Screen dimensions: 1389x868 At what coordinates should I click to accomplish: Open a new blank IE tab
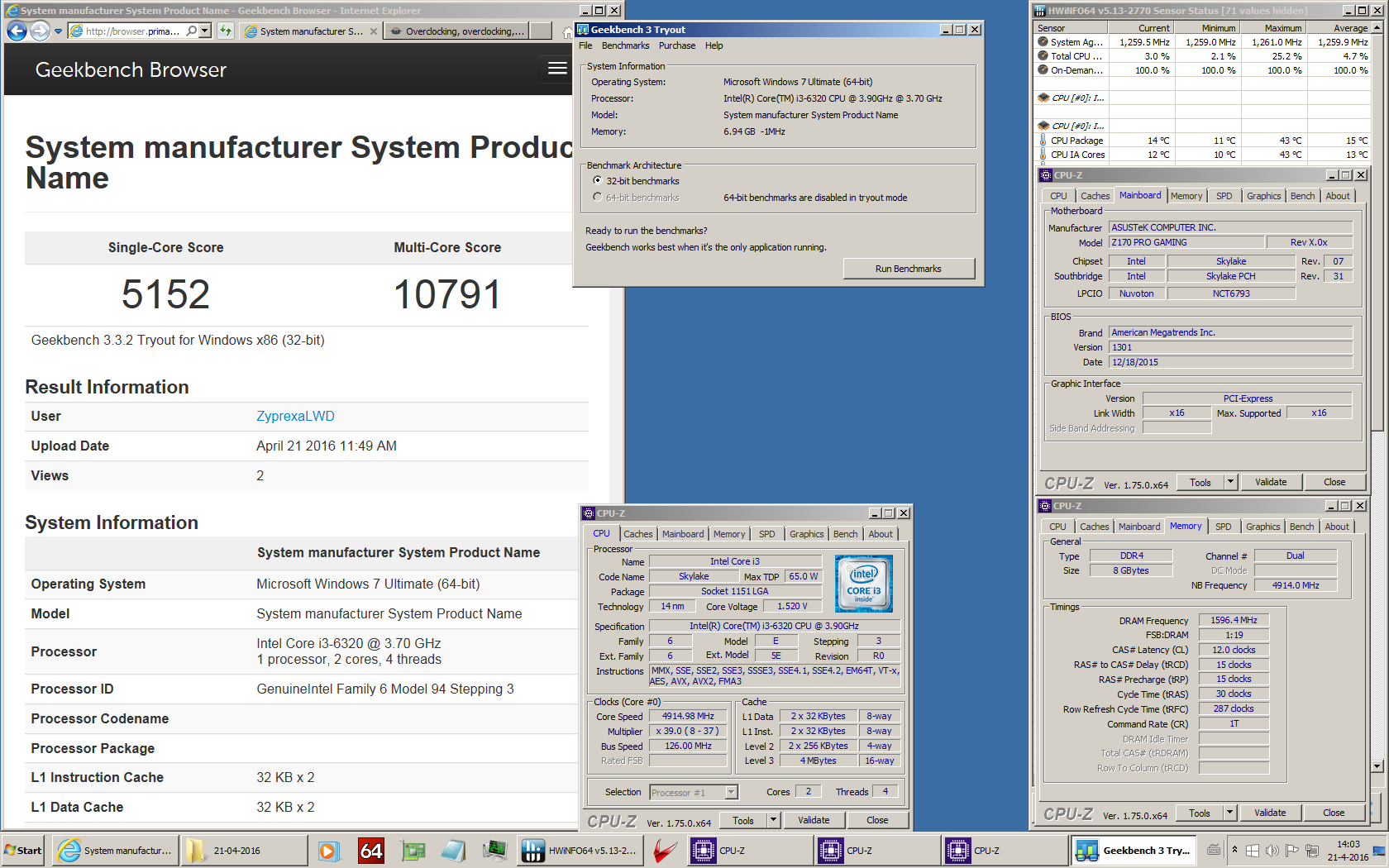click(x=541, y=31)
